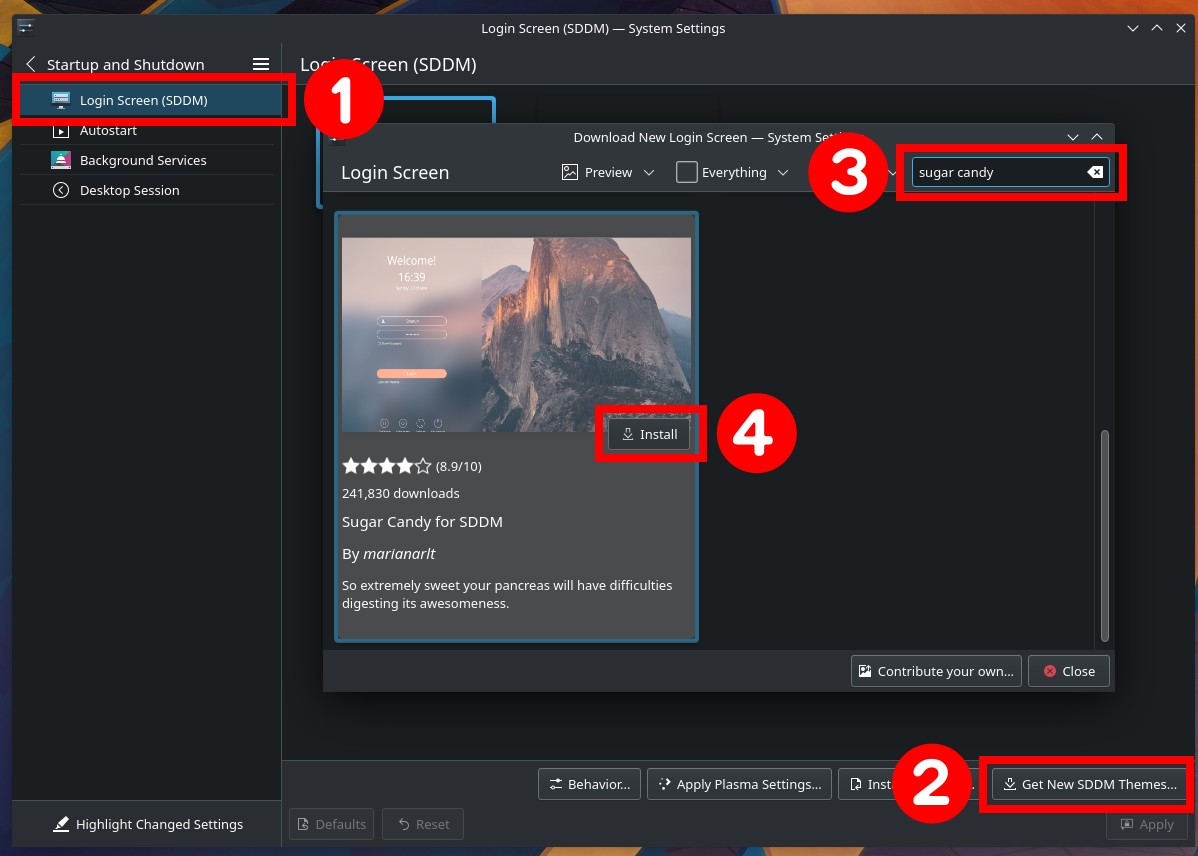The width and height of the screenshot is (1198, 856).
Task: Open the Preview view mode dropdown
Action: pos(608,173)
